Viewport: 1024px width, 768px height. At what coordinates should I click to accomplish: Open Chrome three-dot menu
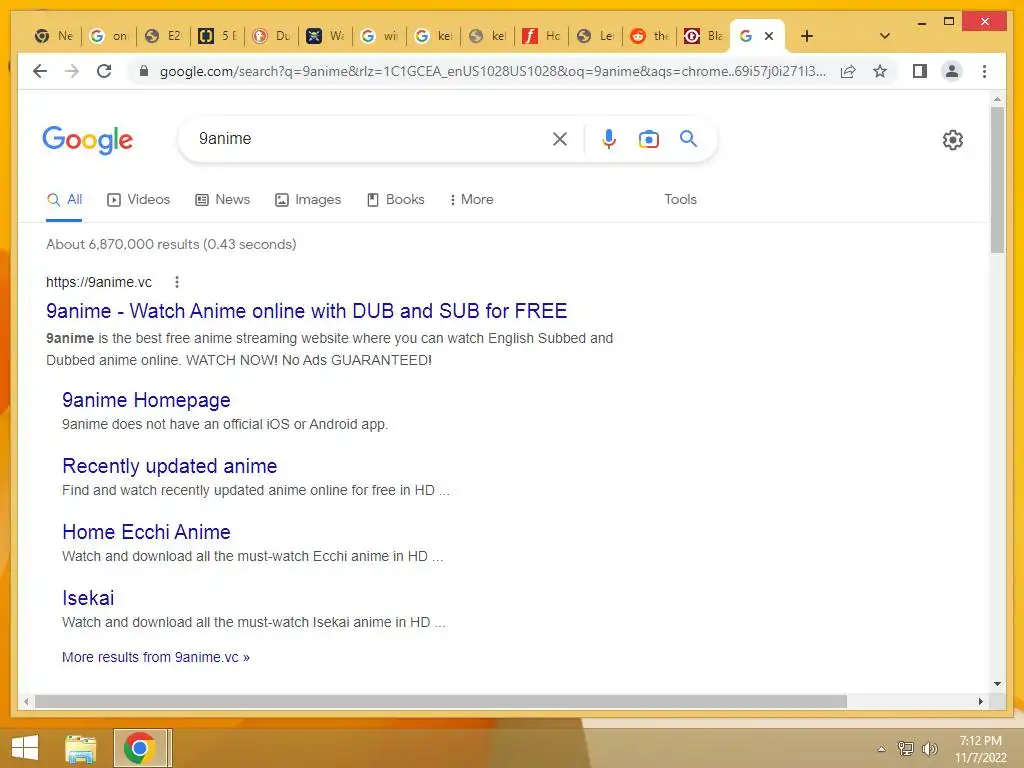(x=984, y=71)
